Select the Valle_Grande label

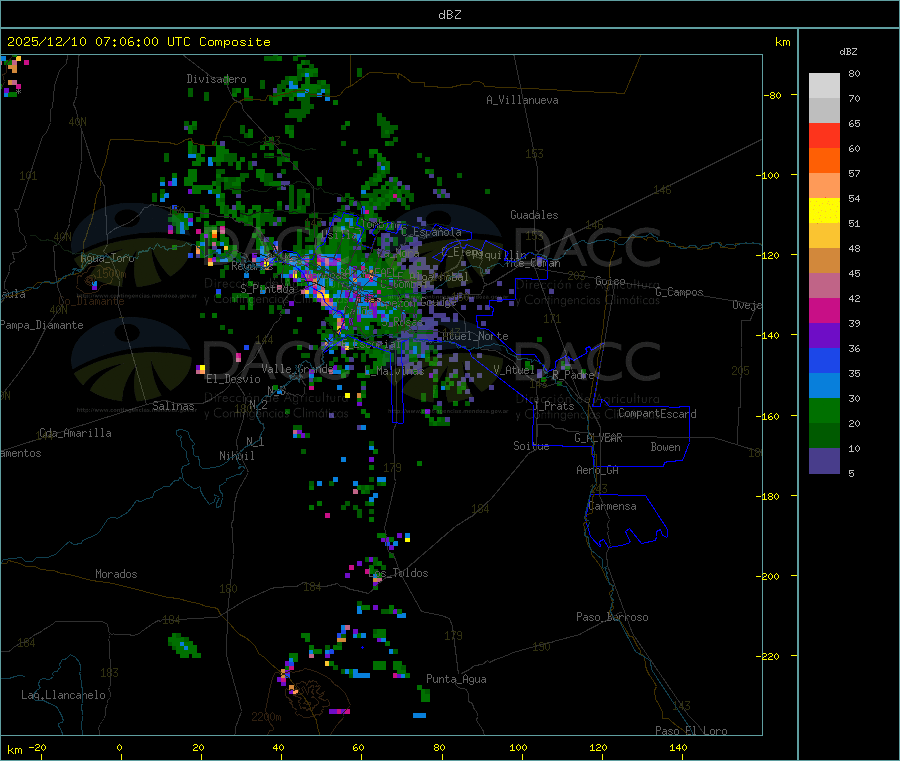tap(297, 369)
